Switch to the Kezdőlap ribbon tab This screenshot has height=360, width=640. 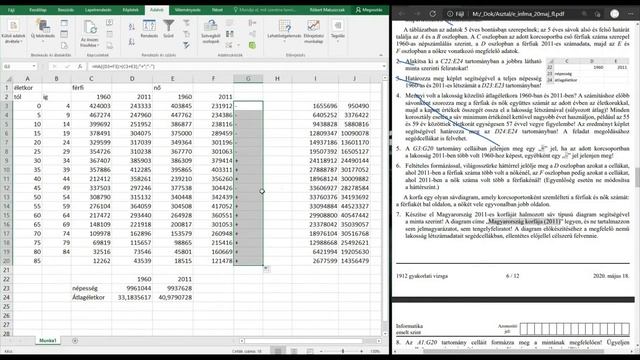[x=38, y=10]
